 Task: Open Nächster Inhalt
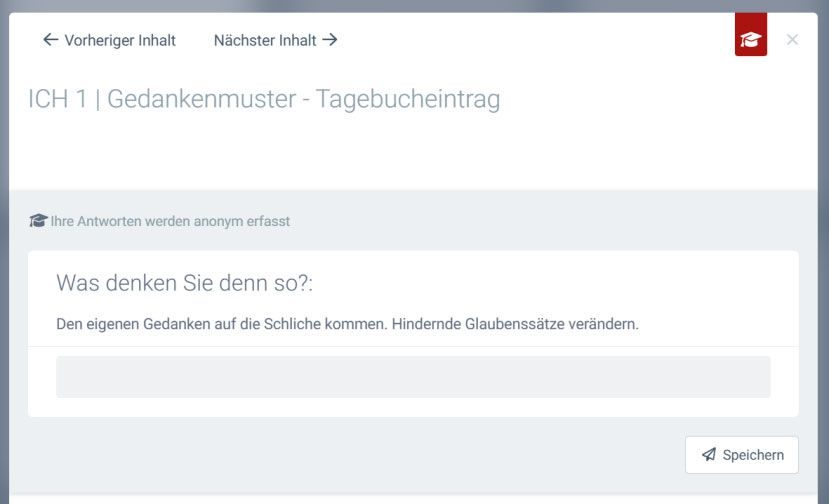tap(264, 40)
